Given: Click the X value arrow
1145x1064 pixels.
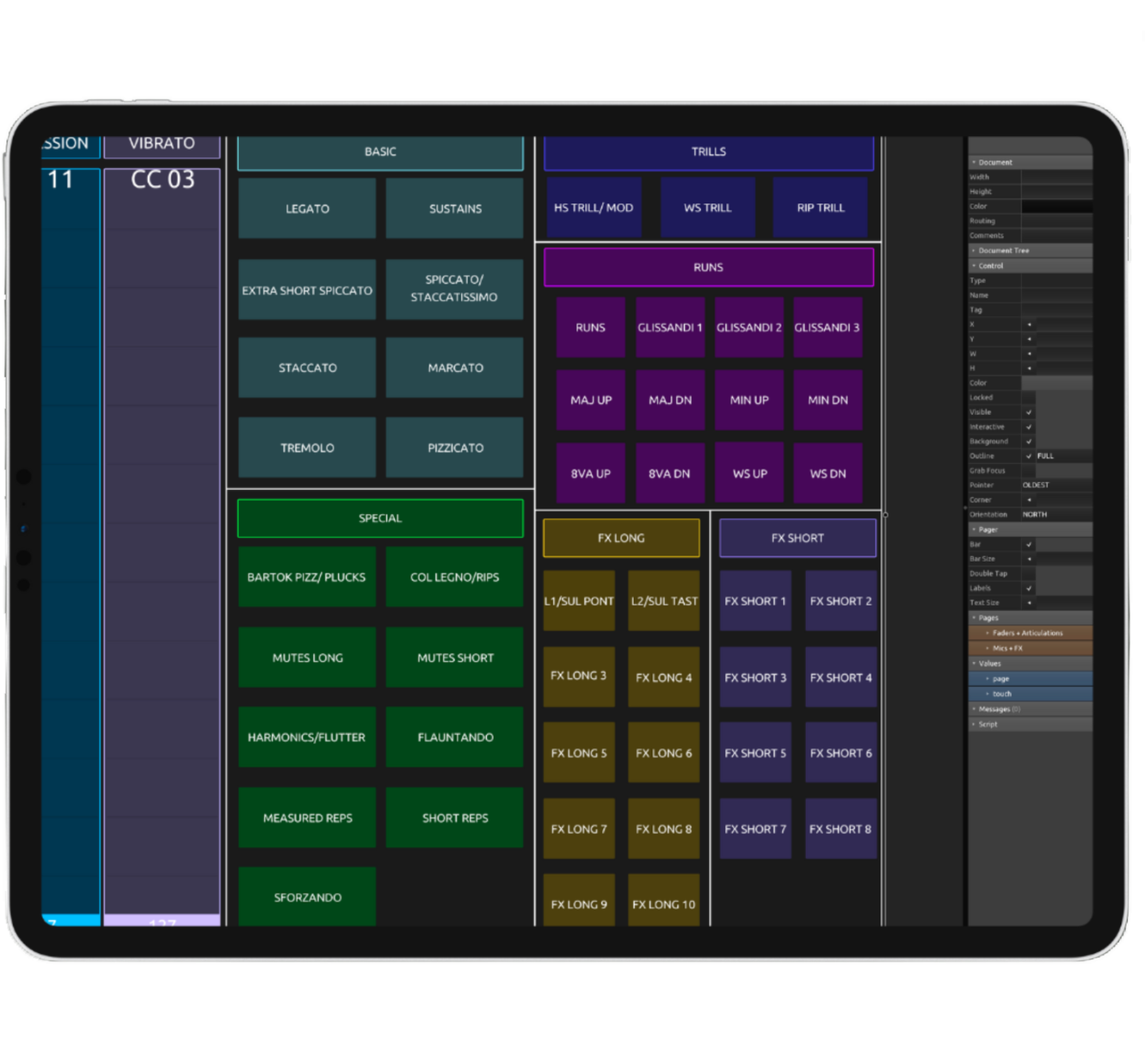Looking at the screenshot, I should tap(1029, 324).
